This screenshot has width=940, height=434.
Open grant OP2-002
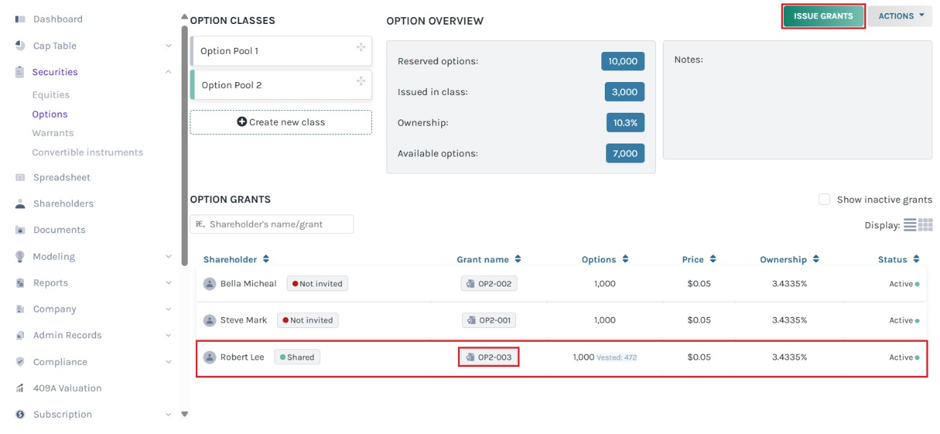[489, 284]
